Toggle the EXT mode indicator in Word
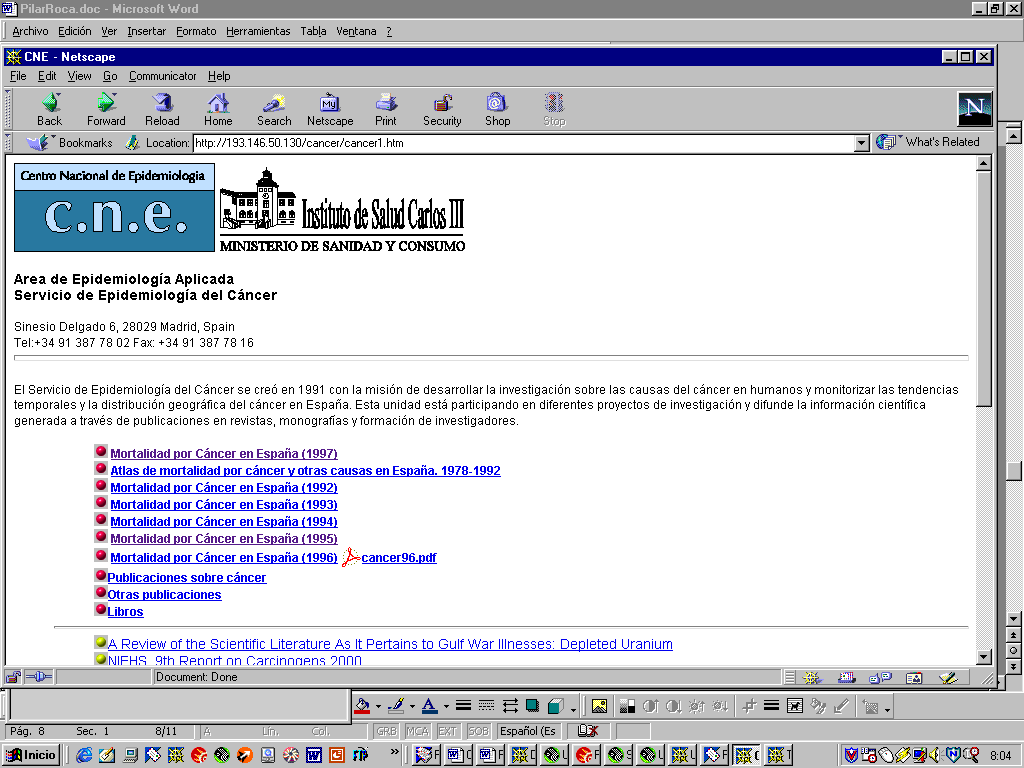The width and height of the screenshot is (1024, 768). pyautogui.click(x=448, y=731)
